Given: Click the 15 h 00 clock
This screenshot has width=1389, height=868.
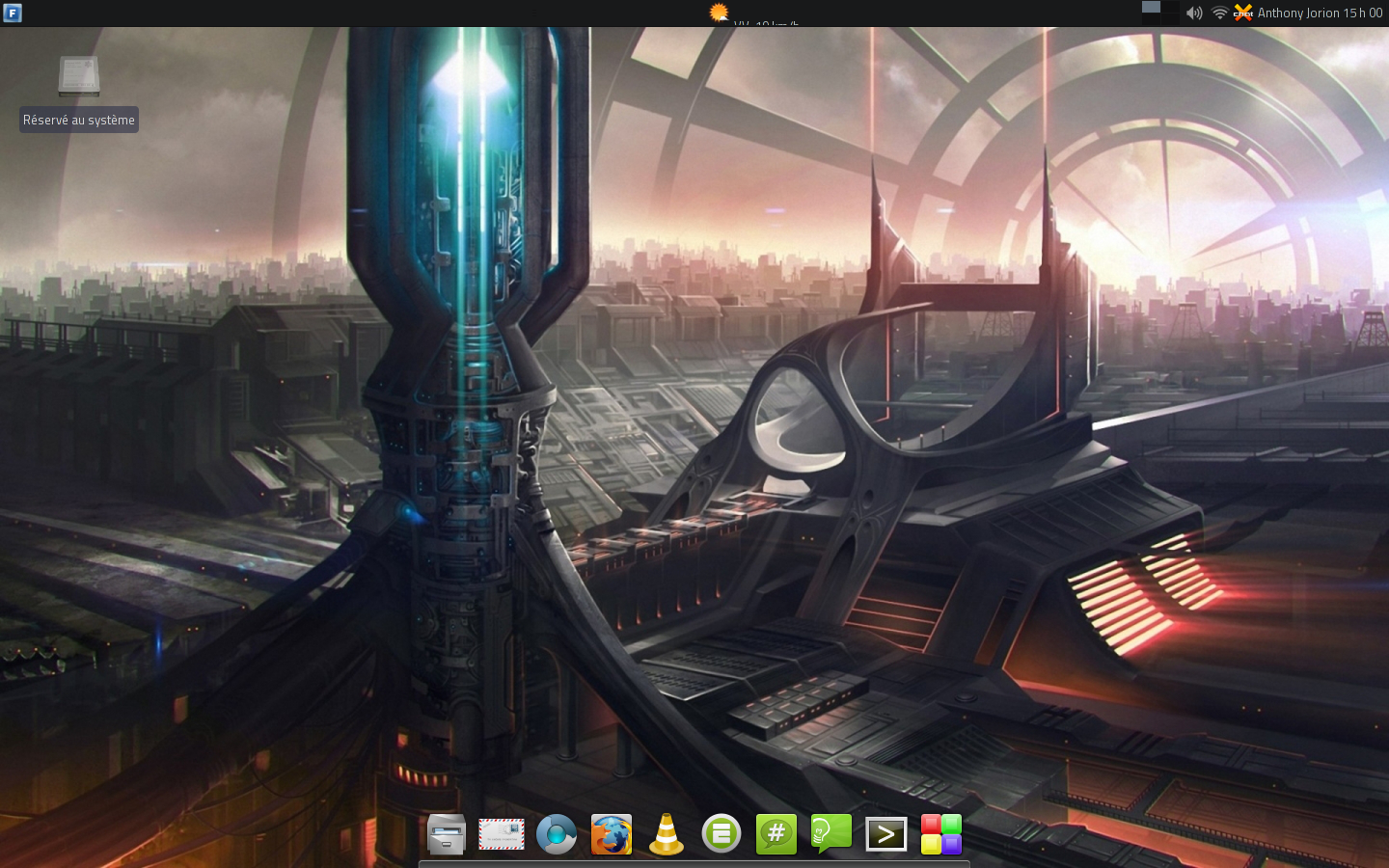Looking at the screenshot, I should pyautogui.click(x=1363, y=13).
